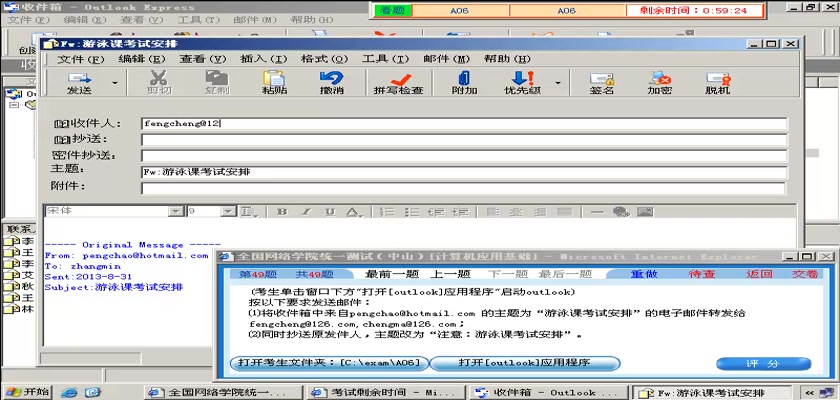Screen dimensions: 840x400
Task: Open the font color picker
Action: (x=353, y=212)
